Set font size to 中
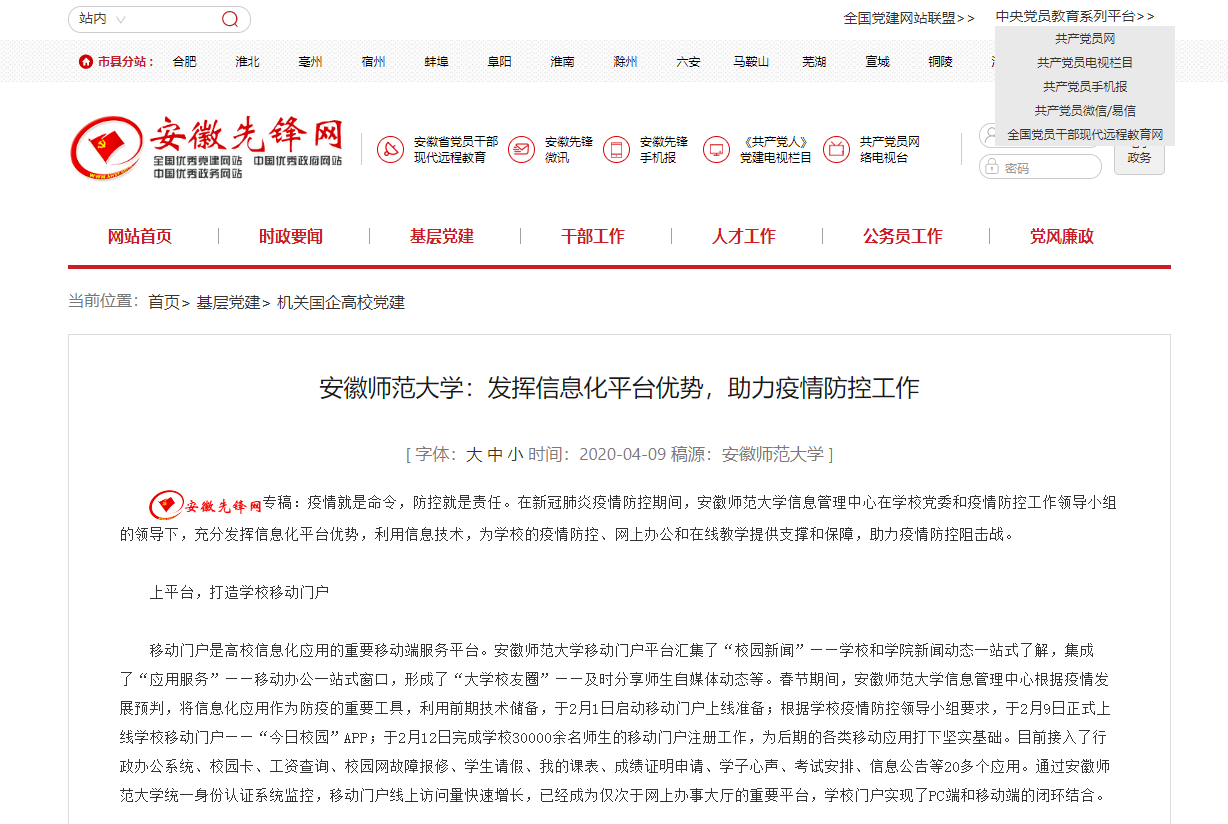This screenshot has height=824, width=1228. coord(495,454)
